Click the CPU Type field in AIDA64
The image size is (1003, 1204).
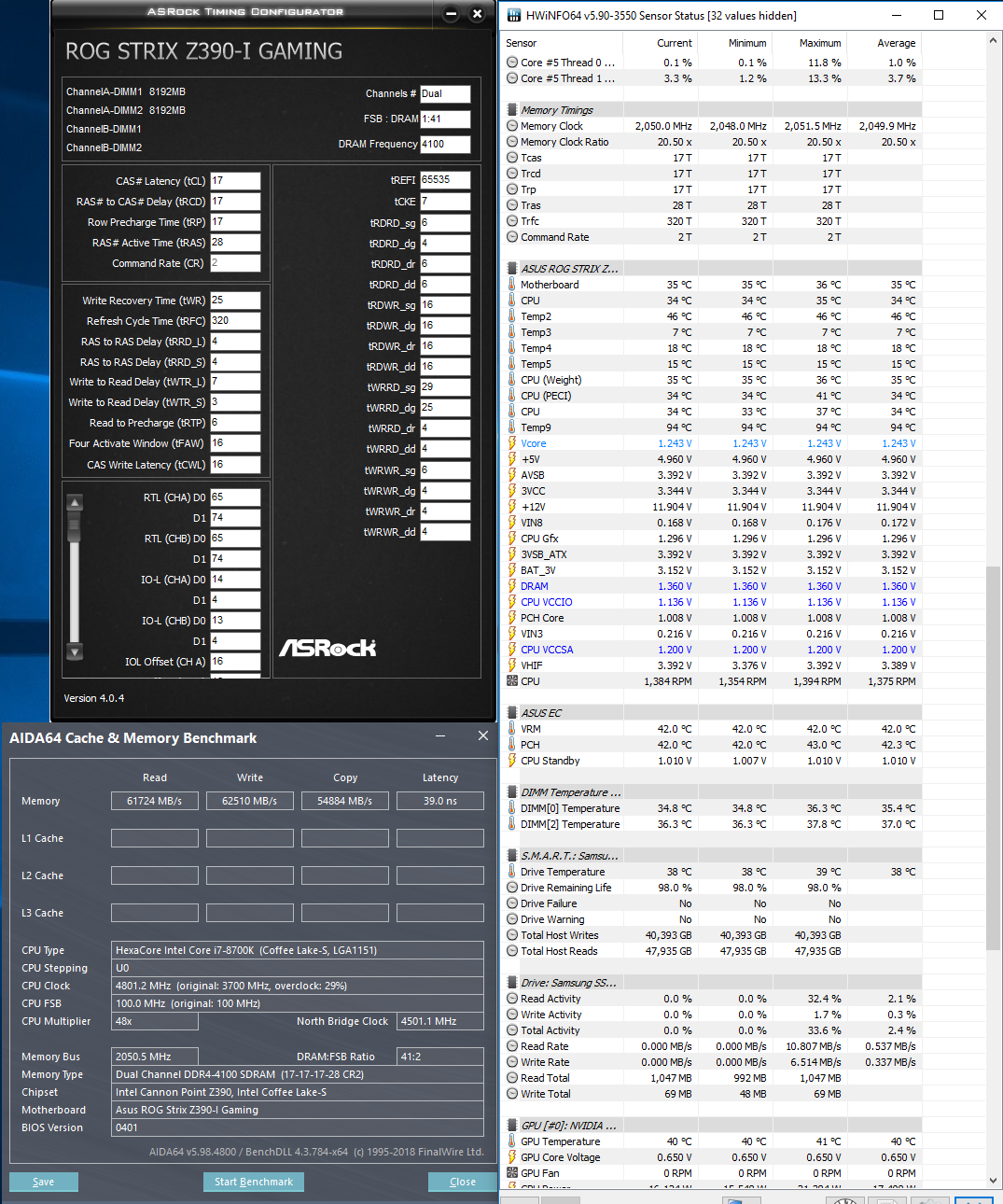(298, 950)
